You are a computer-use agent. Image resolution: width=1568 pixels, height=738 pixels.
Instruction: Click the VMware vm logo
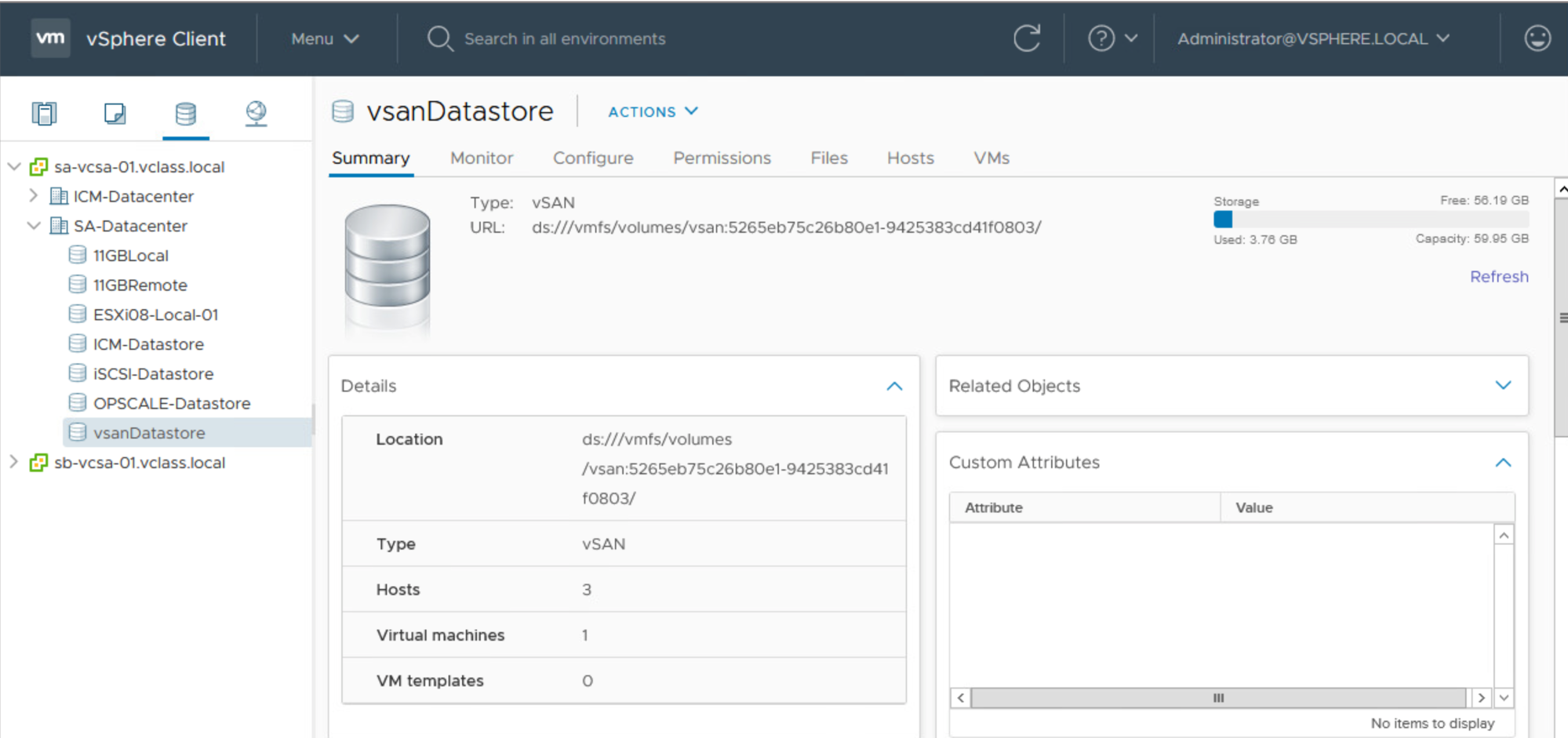pyautogui.click(x=50, y=38)
